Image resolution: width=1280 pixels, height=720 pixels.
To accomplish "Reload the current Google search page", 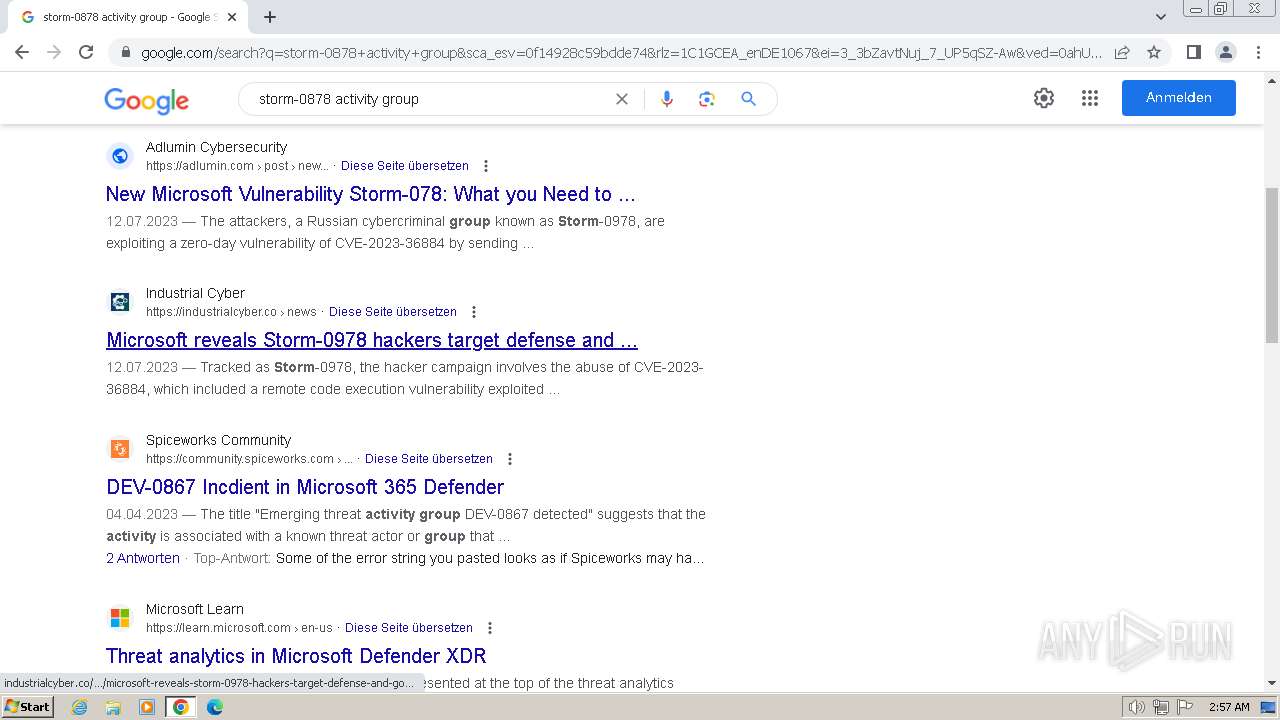I will (86, 52).
